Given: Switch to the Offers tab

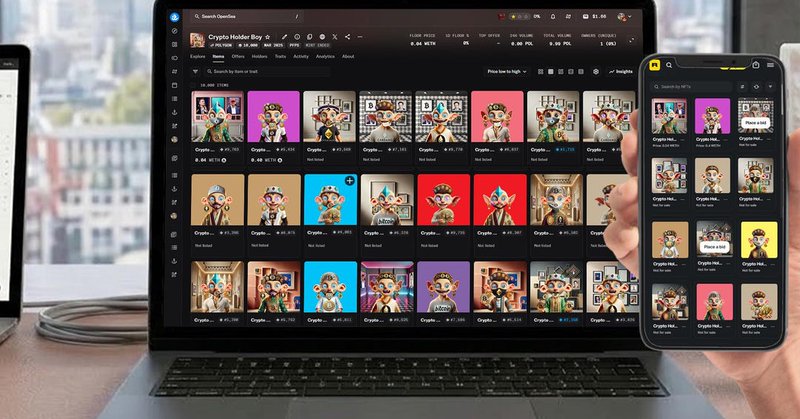Looking at the screenshot, I should click(x=238, y=56).
